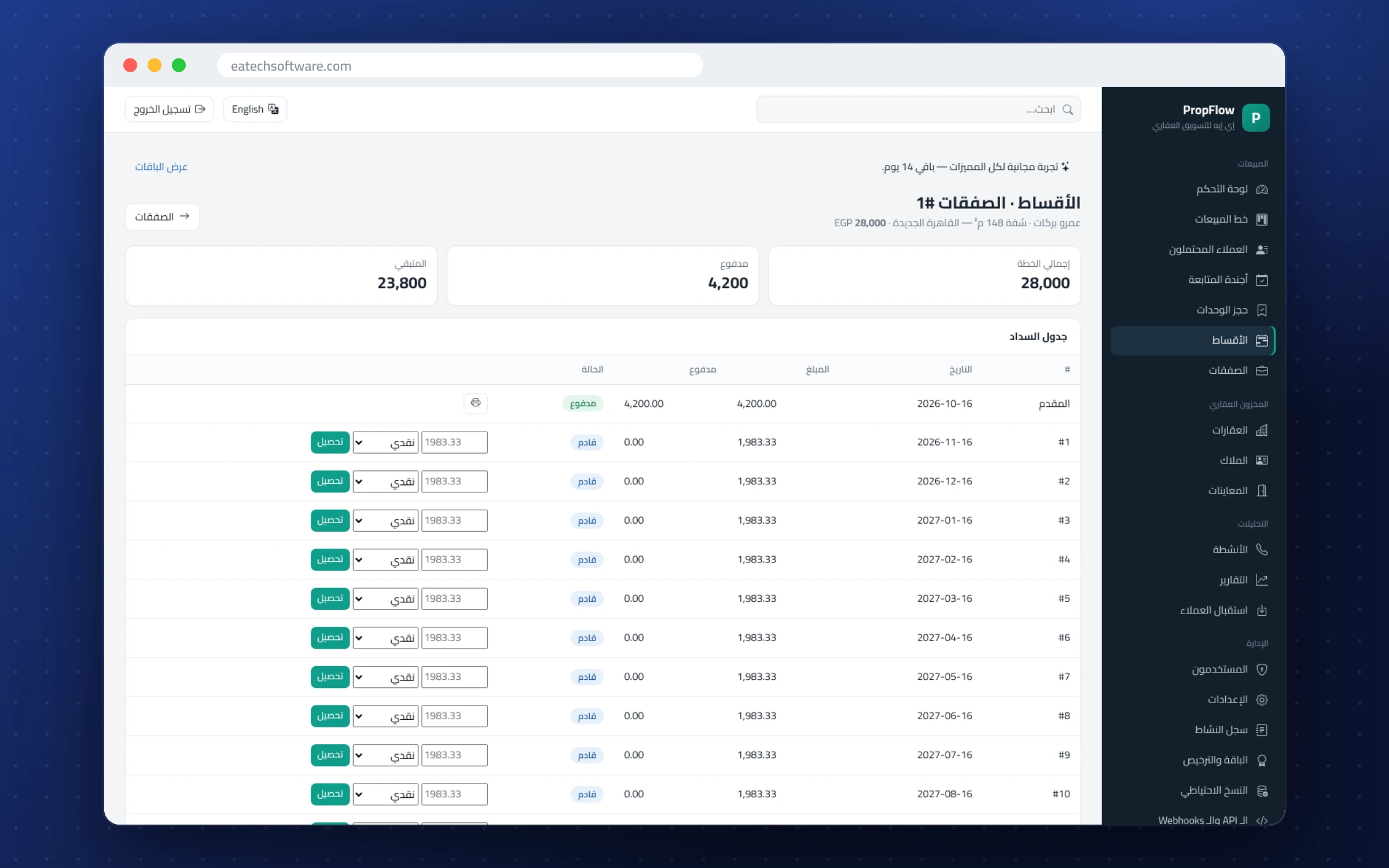
Task: Click the browser address bar eatechsoftware.com
Action: 460,65
